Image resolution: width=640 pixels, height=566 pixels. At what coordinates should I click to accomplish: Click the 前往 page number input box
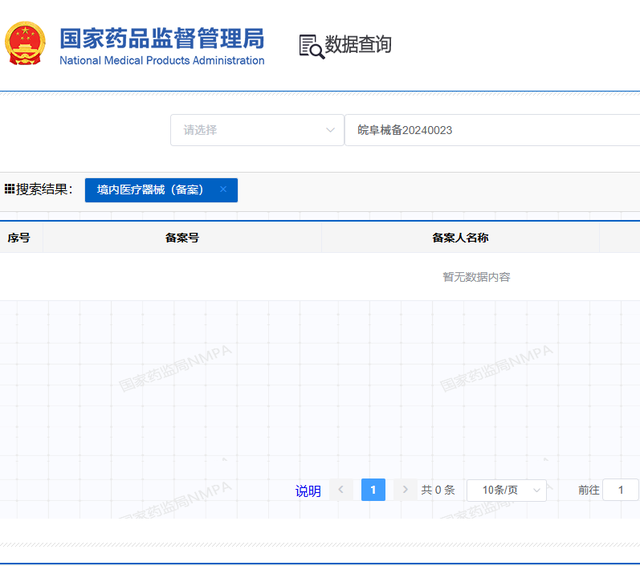coord(621,490)
